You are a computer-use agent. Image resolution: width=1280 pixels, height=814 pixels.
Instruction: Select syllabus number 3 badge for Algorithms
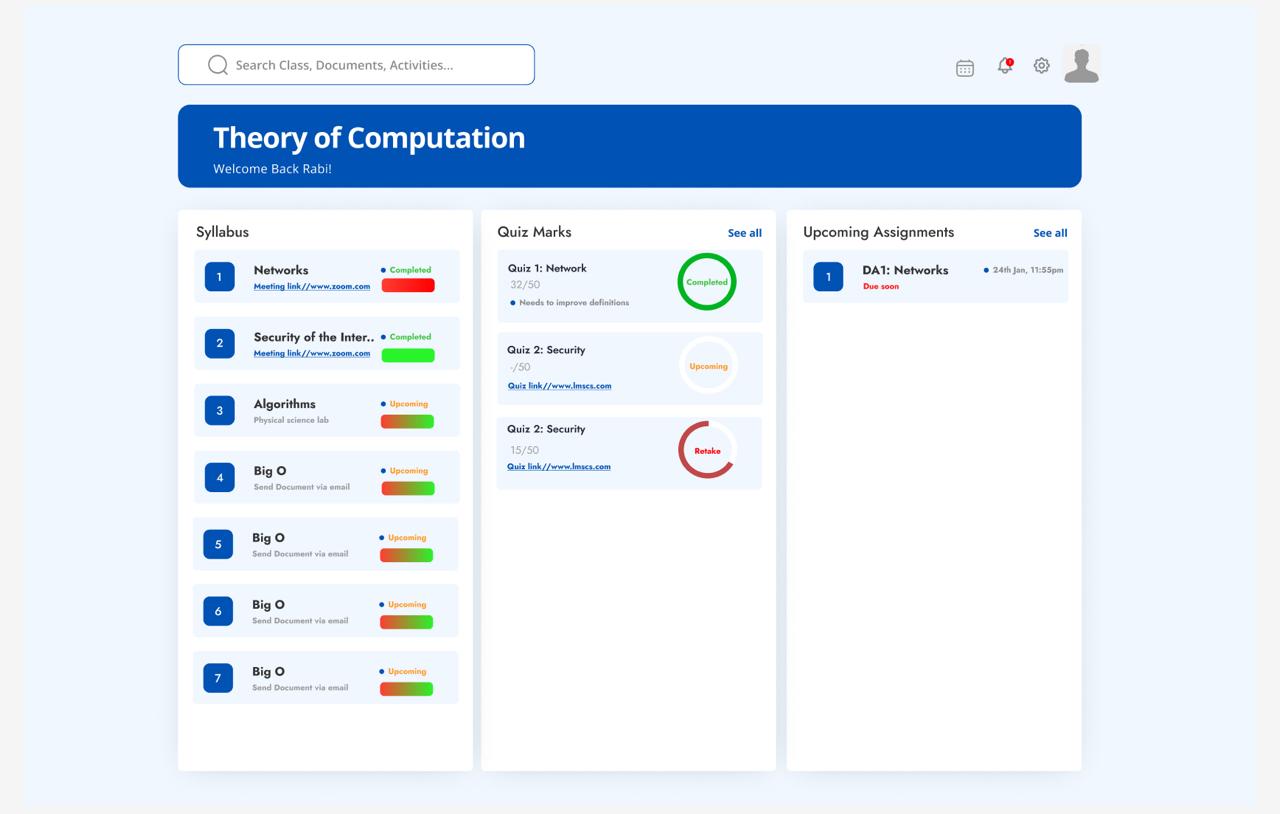click(x=220, y=410)
